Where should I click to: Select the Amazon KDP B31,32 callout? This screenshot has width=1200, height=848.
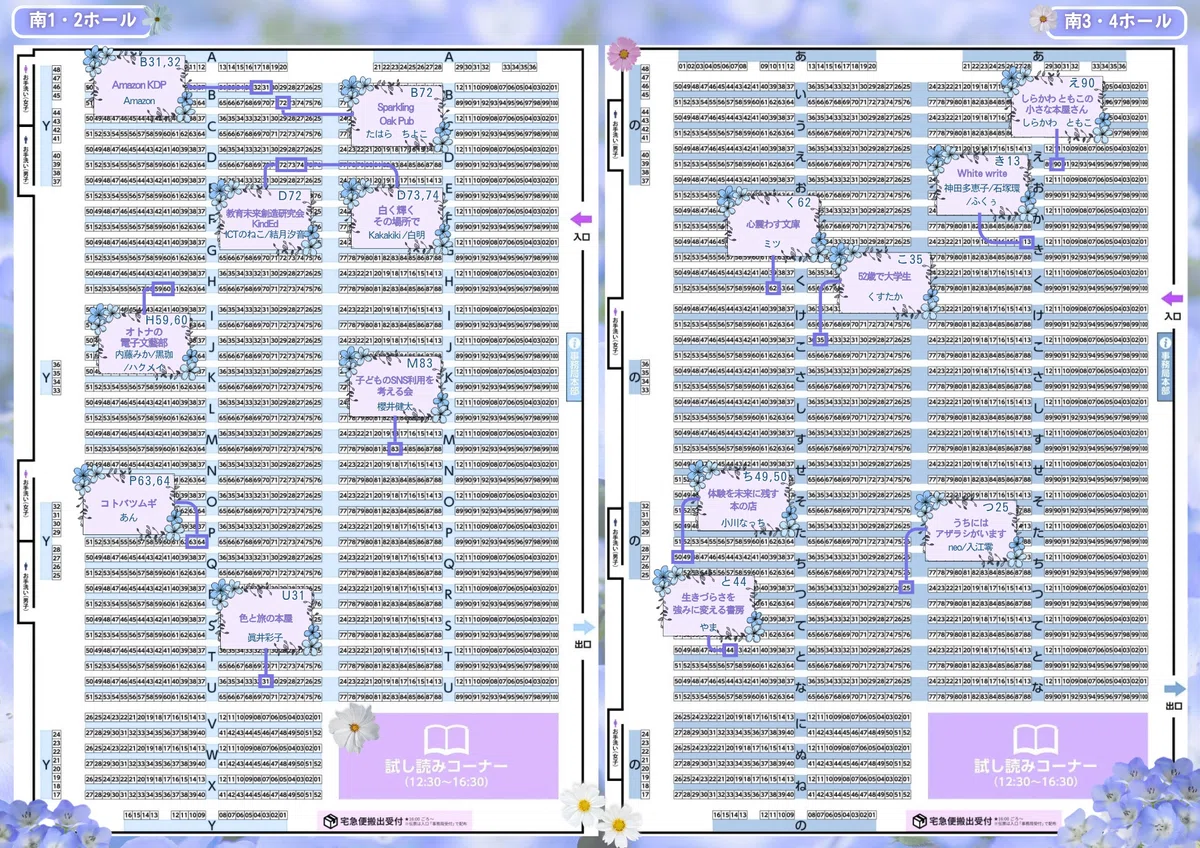point(139,88)
